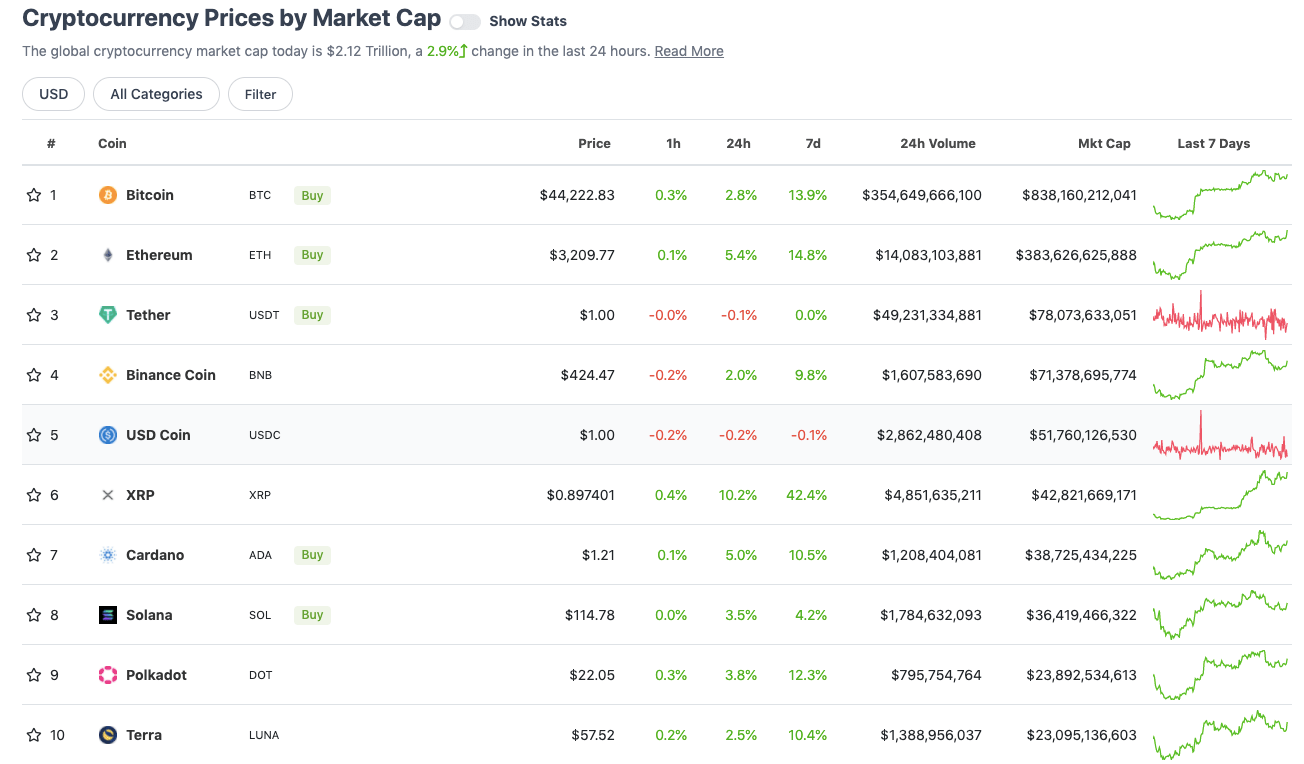Click the BNB ticker symbol
Screen dimensions: 1304x764
pos(260,375)
